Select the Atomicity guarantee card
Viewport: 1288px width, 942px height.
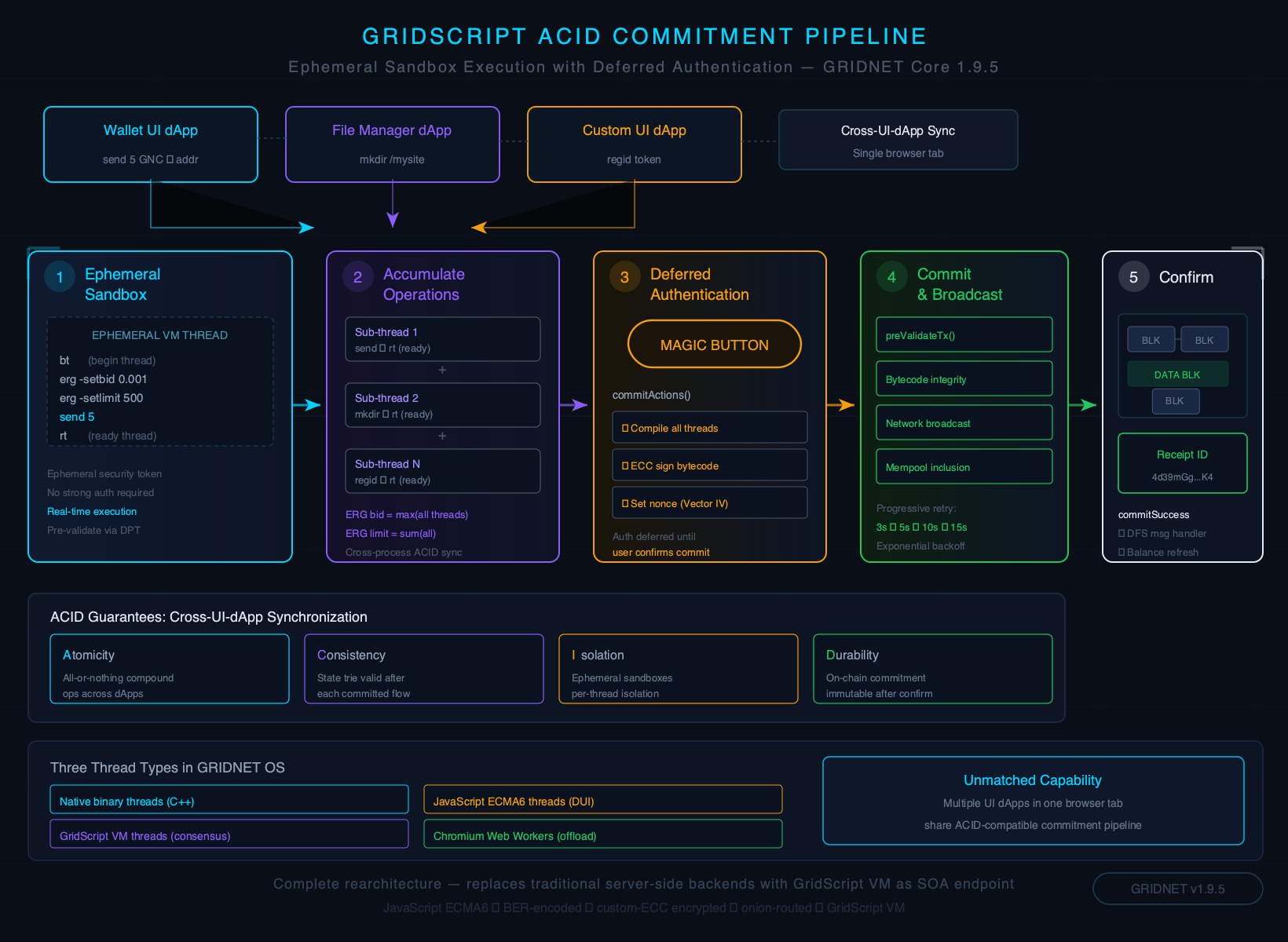click(170, 669)
